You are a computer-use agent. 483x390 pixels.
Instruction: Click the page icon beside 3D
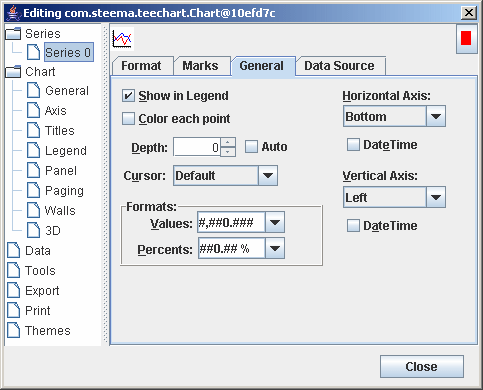[x=34, y=230]
